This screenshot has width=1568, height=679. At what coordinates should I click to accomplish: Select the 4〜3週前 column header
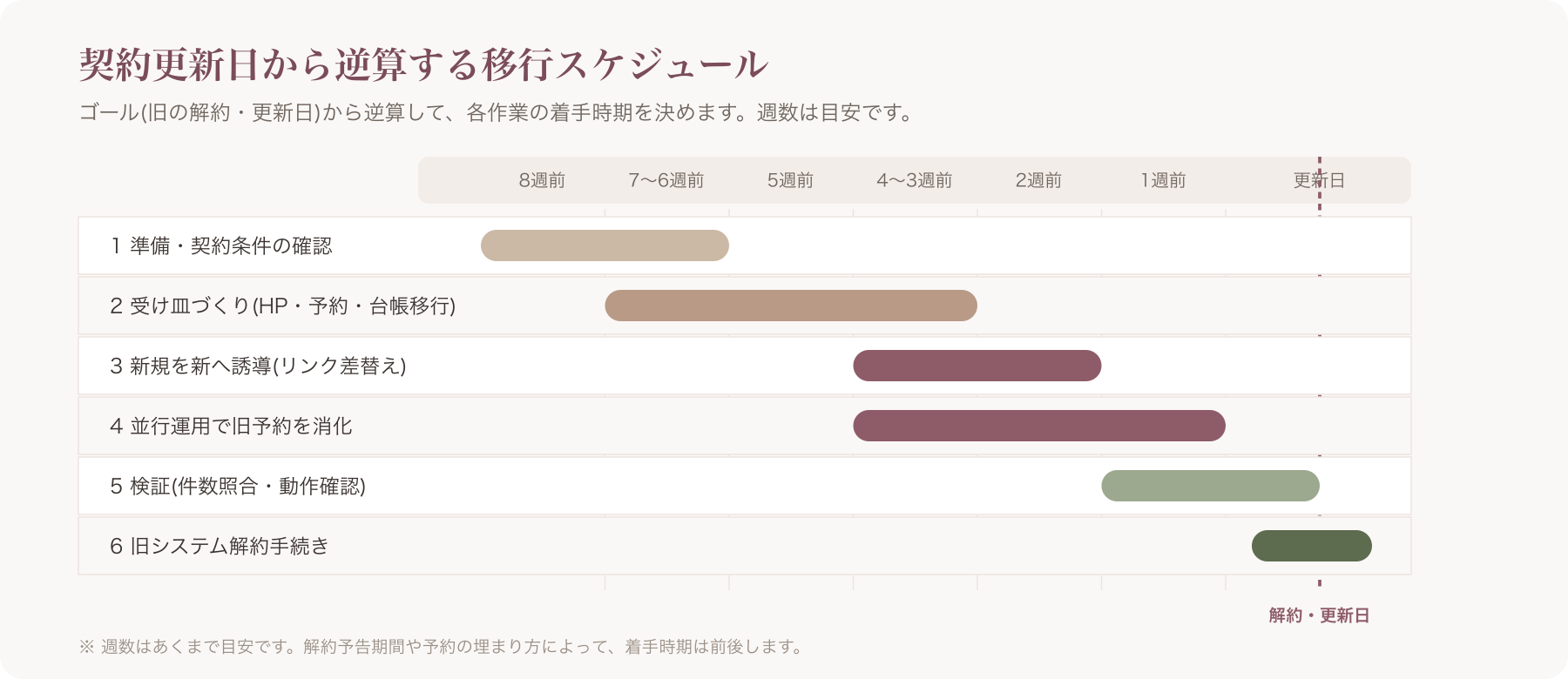pyautogui.click(x=915, y=180)
